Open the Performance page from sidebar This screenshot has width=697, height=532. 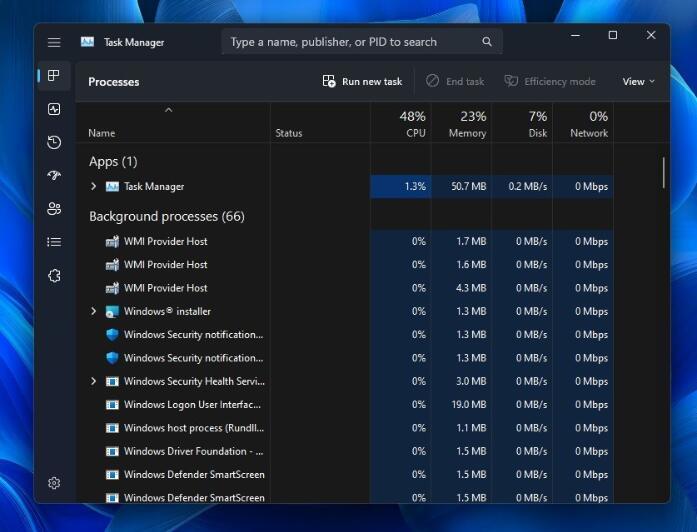coord(54,109)
